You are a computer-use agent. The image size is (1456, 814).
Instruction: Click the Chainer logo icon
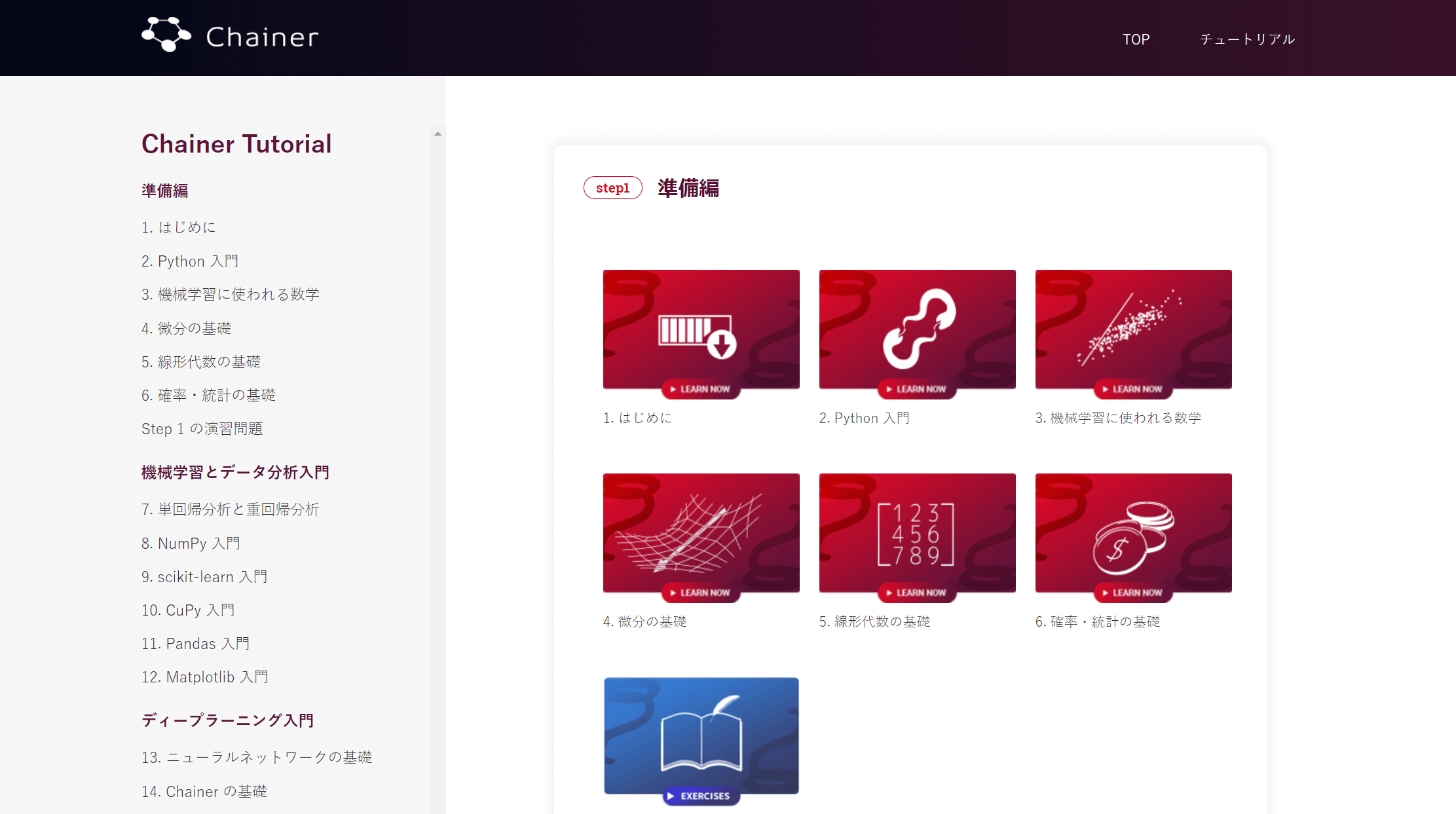pyautogui.click(x=166, y=35)
